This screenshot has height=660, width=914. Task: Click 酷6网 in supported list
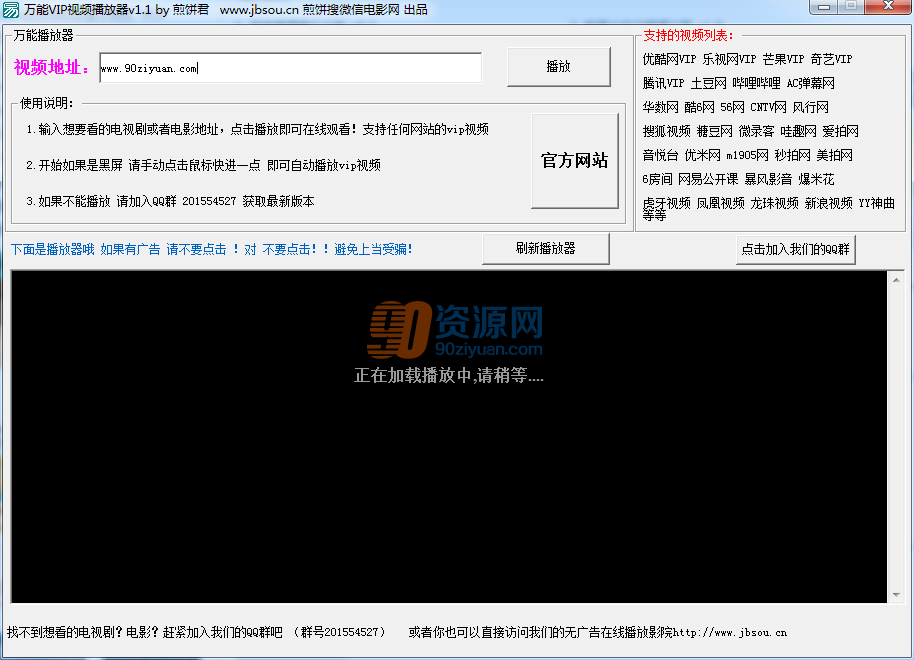[x=699, y=107]
